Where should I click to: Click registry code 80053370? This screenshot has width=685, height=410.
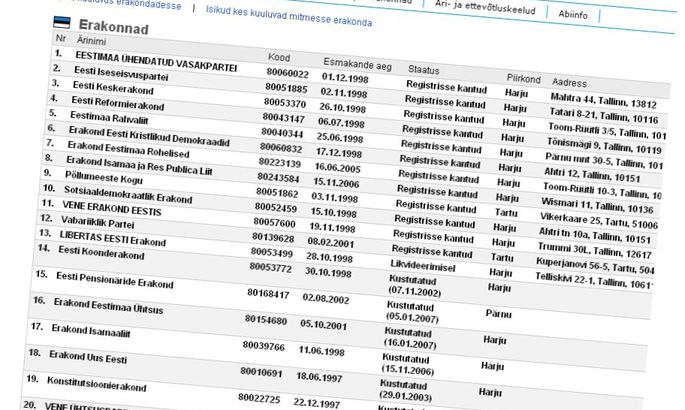coord(285,103)
